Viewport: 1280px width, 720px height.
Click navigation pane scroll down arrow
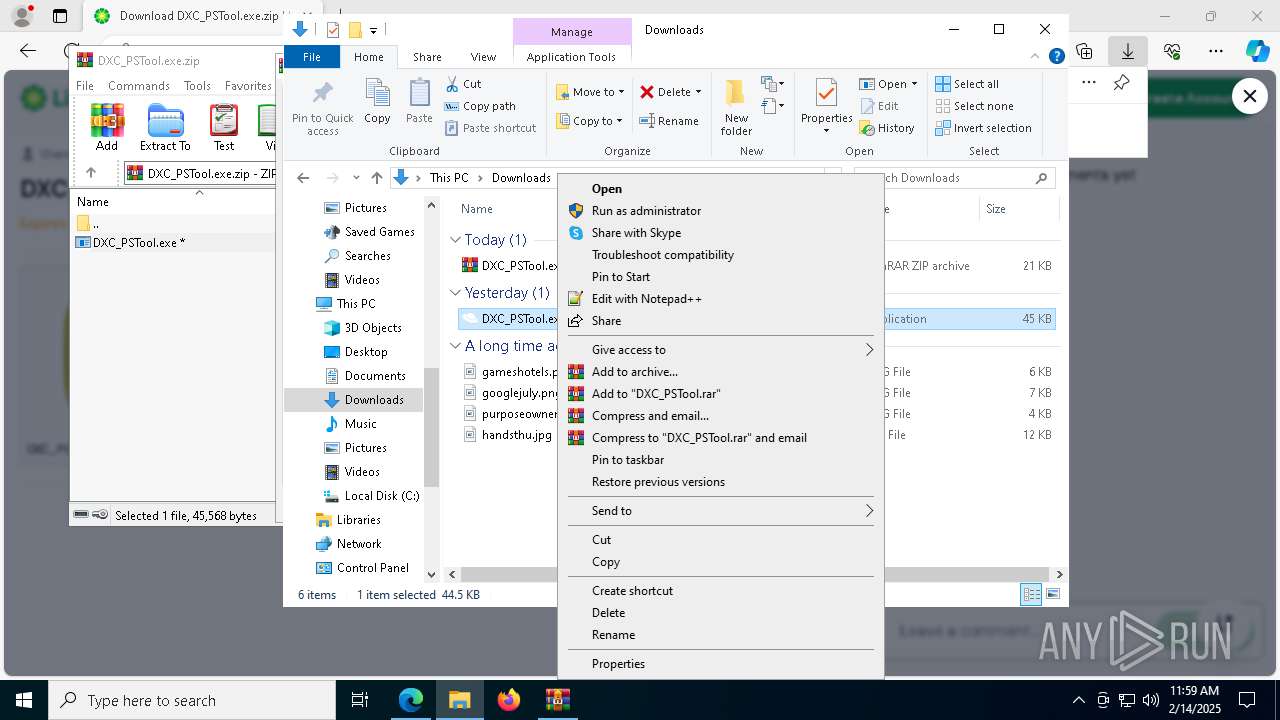click(432, 574)
